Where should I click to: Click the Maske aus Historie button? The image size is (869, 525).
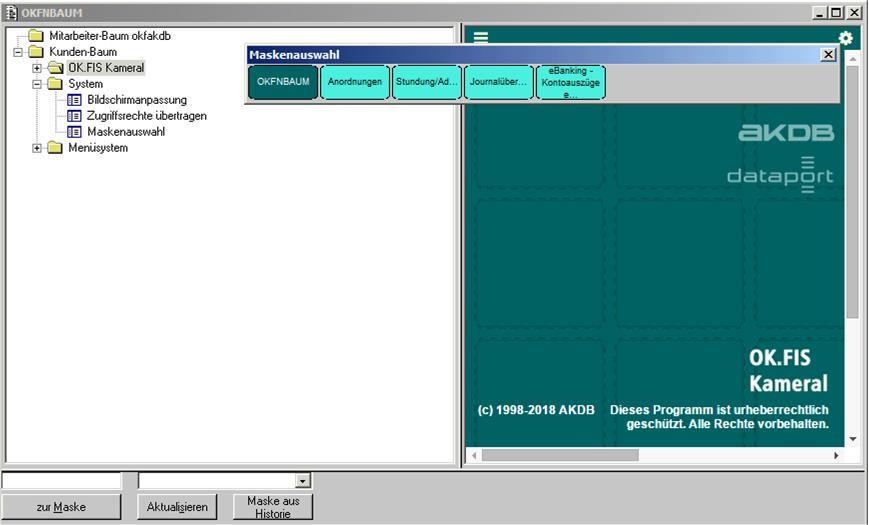click(273, 507)
